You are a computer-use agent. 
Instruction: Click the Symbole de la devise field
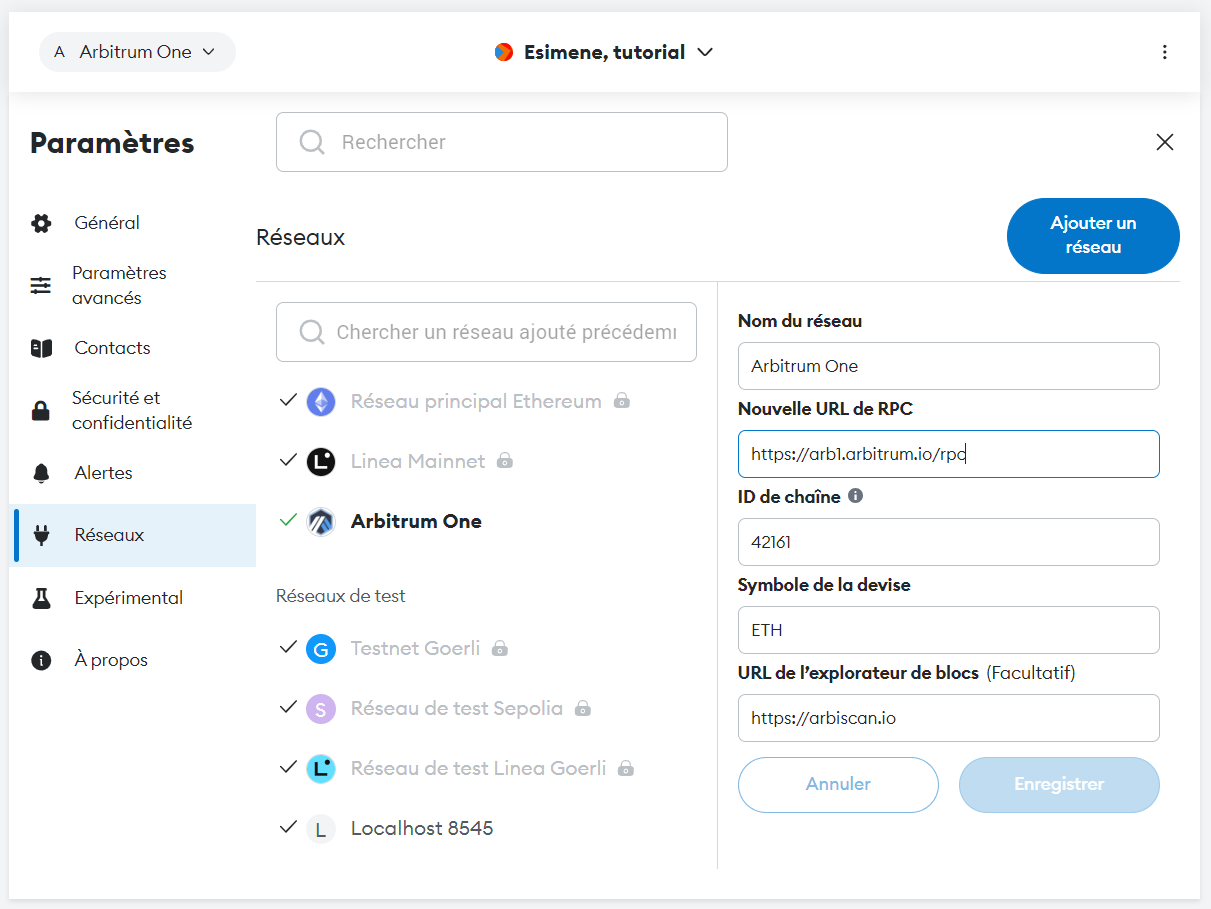pyautogui.click(x=949, y=630)
